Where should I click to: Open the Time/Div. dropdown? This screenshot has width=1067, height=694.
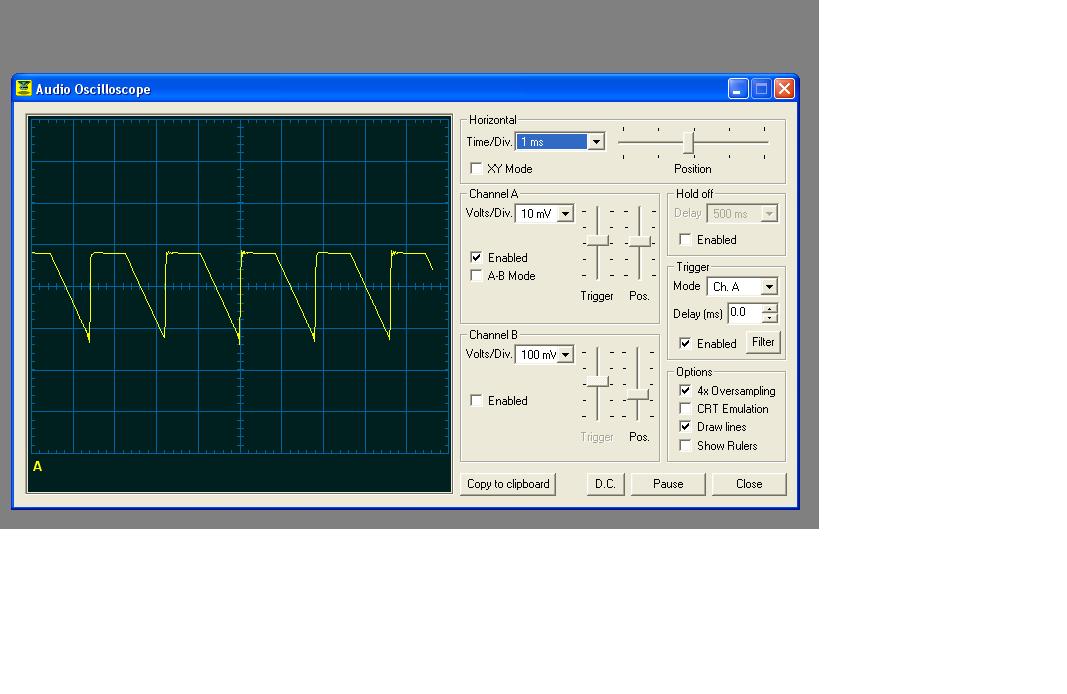595,142
